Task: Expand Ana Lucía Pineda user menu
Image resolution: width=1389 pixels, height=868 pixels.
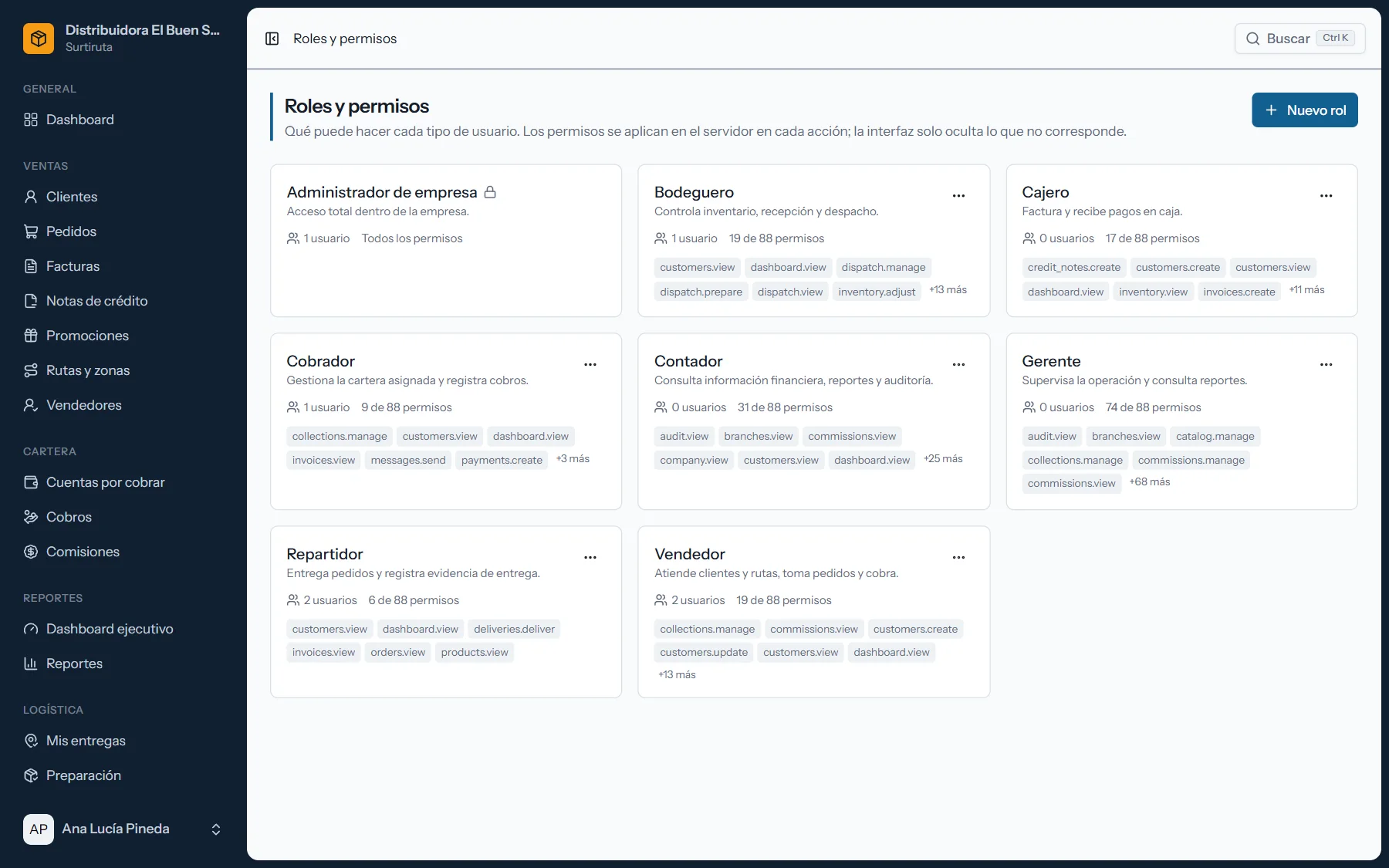Action: click(123, 829)
